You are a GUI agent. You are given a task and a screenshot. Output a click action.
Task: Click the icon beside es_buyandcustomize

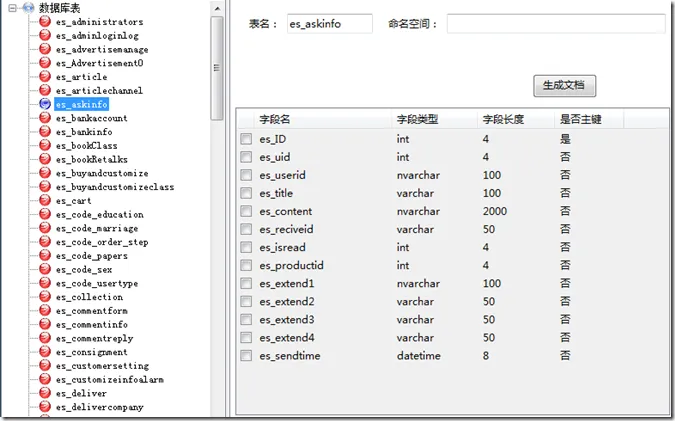pos(45,173)
